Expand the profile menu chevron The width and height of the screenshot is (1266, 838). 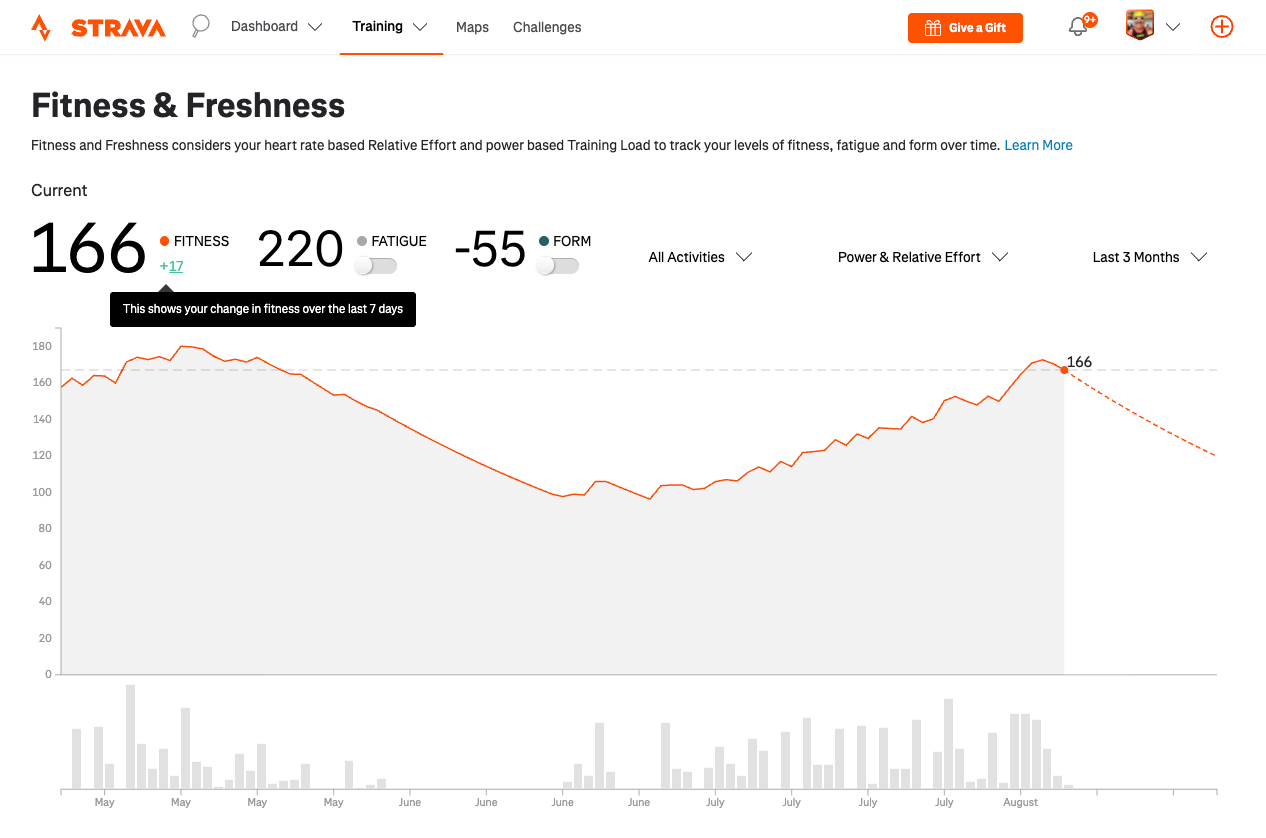click(1174, 27)
